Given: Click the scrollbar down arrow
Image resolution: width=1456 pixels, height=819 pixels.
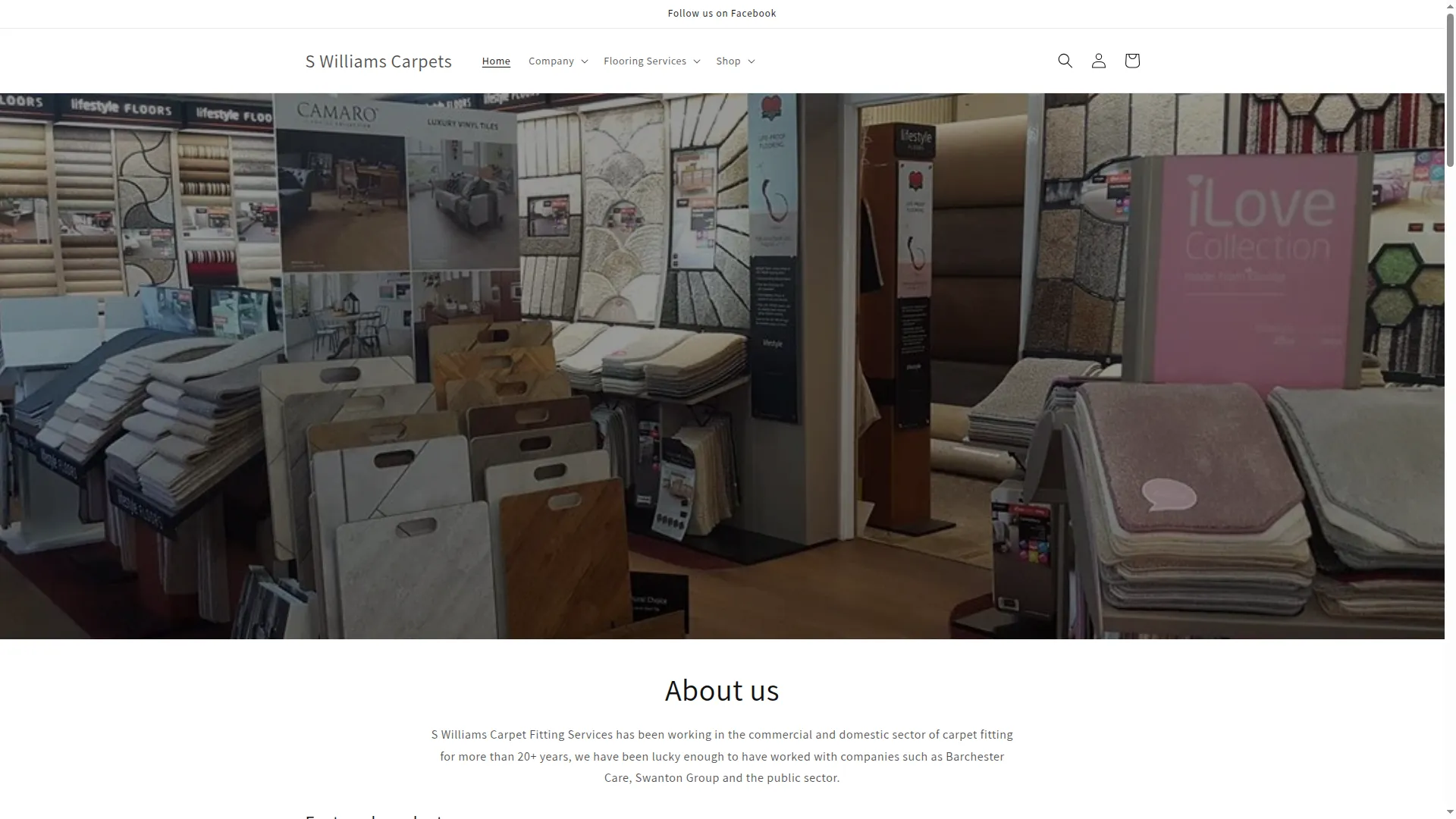Looking at the screenshot, I should click(1450, 812).
